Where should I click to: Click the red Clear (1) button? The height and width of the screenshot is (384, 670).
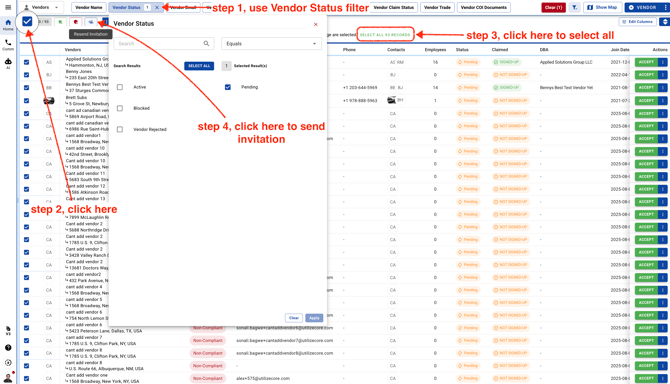553,7
